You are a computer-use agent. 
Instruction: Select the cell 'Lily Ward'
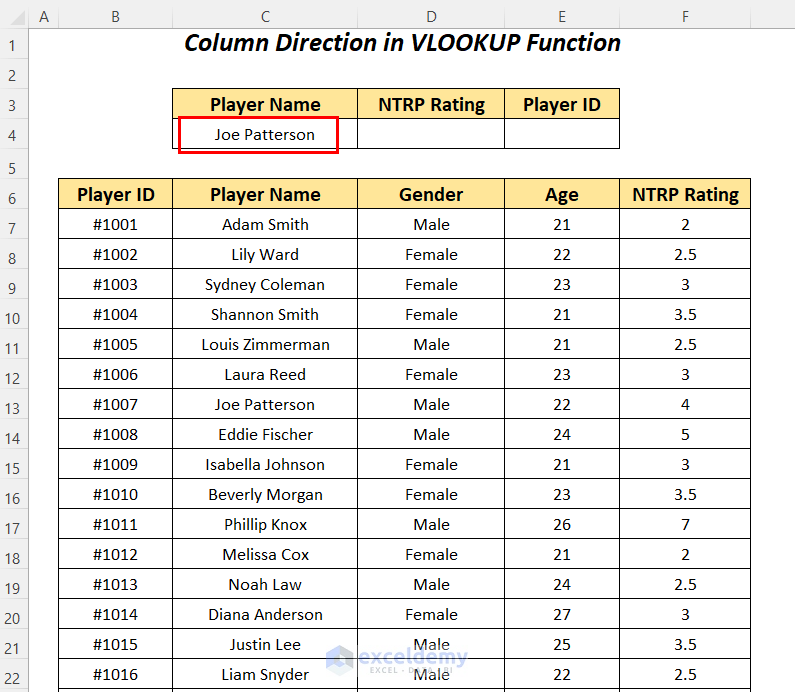point(265,254)
